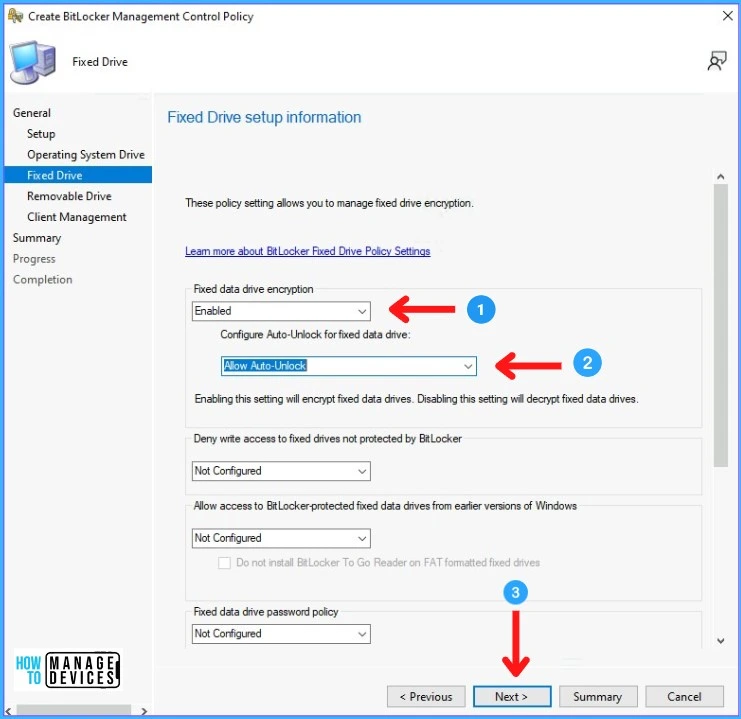Click the Completion step in sidebar

coord(43,279)
